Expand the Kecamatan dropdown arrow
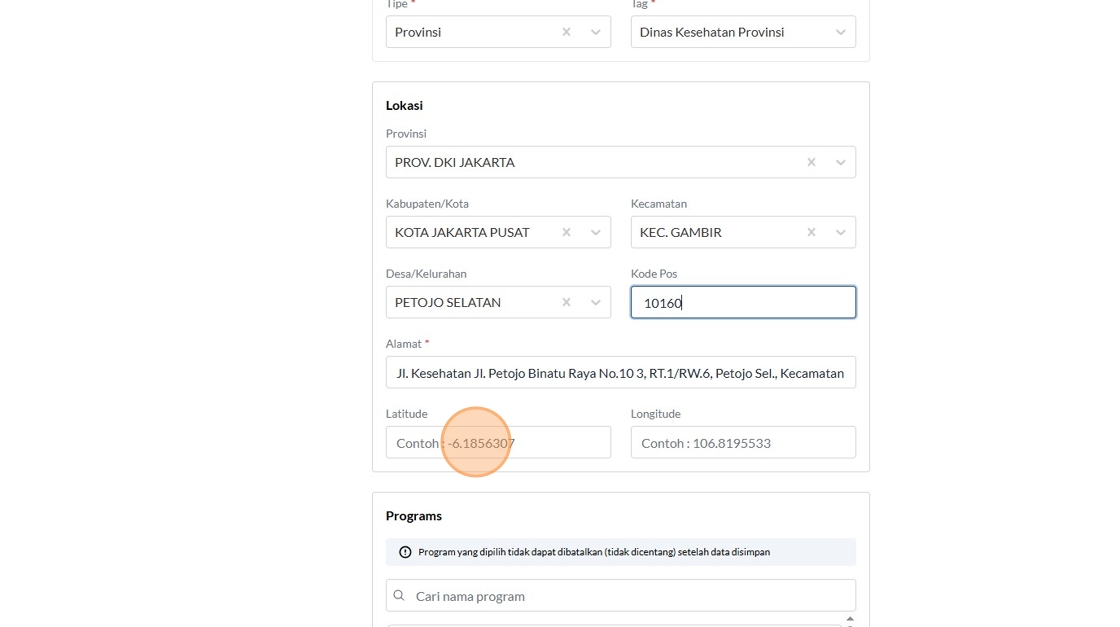This screenshot has width=1120, height=627. tap(841, 232)
